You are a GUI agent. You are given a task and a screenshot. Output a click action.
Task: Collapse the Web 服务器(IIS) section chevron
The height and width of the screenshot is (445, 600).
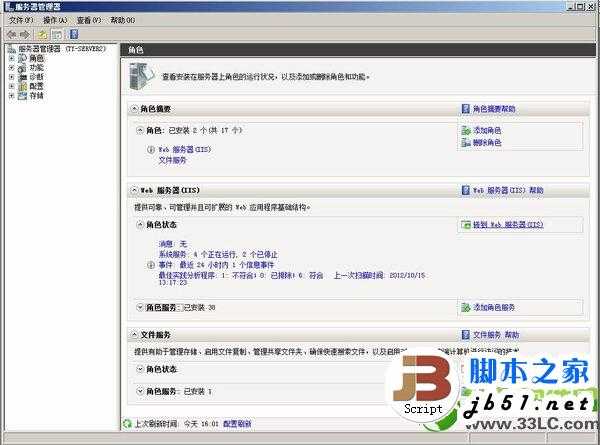pos(134,190)
